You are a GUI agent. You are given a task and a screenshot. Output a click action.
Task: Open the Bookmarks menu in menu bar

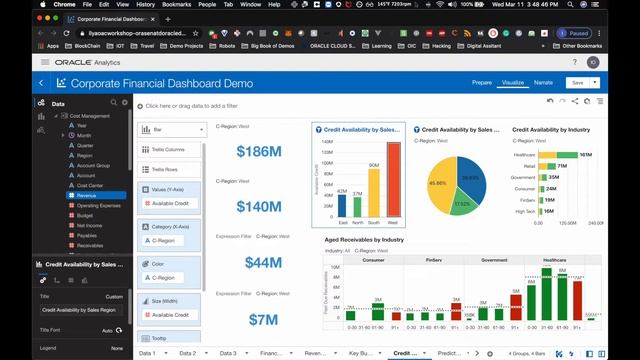(x=176, y=4)
